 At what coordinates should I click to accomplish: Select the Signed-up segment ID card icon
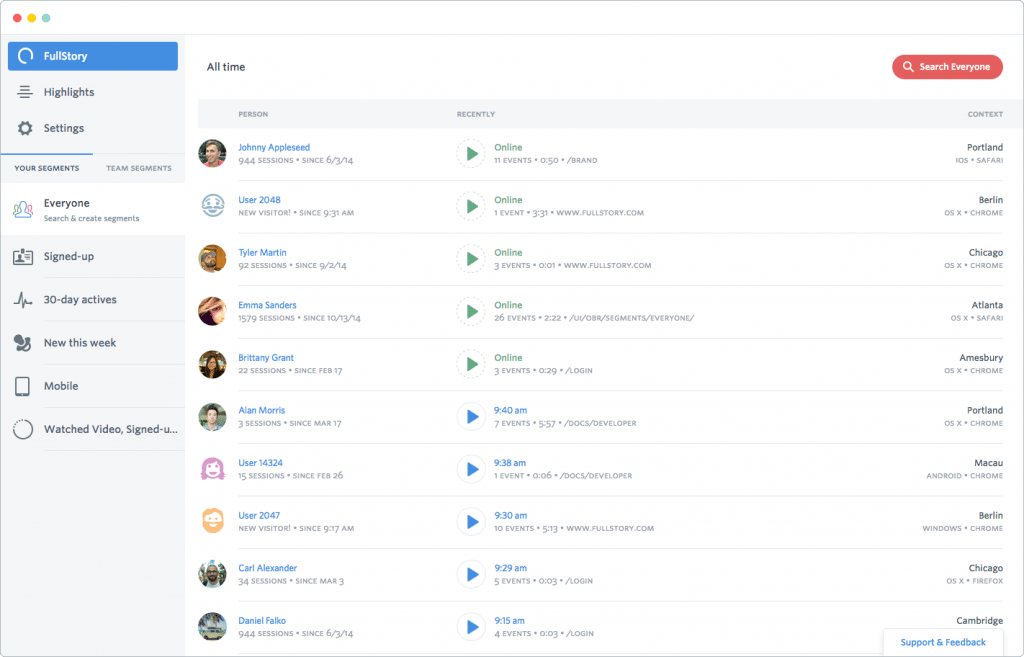point(22,256)
